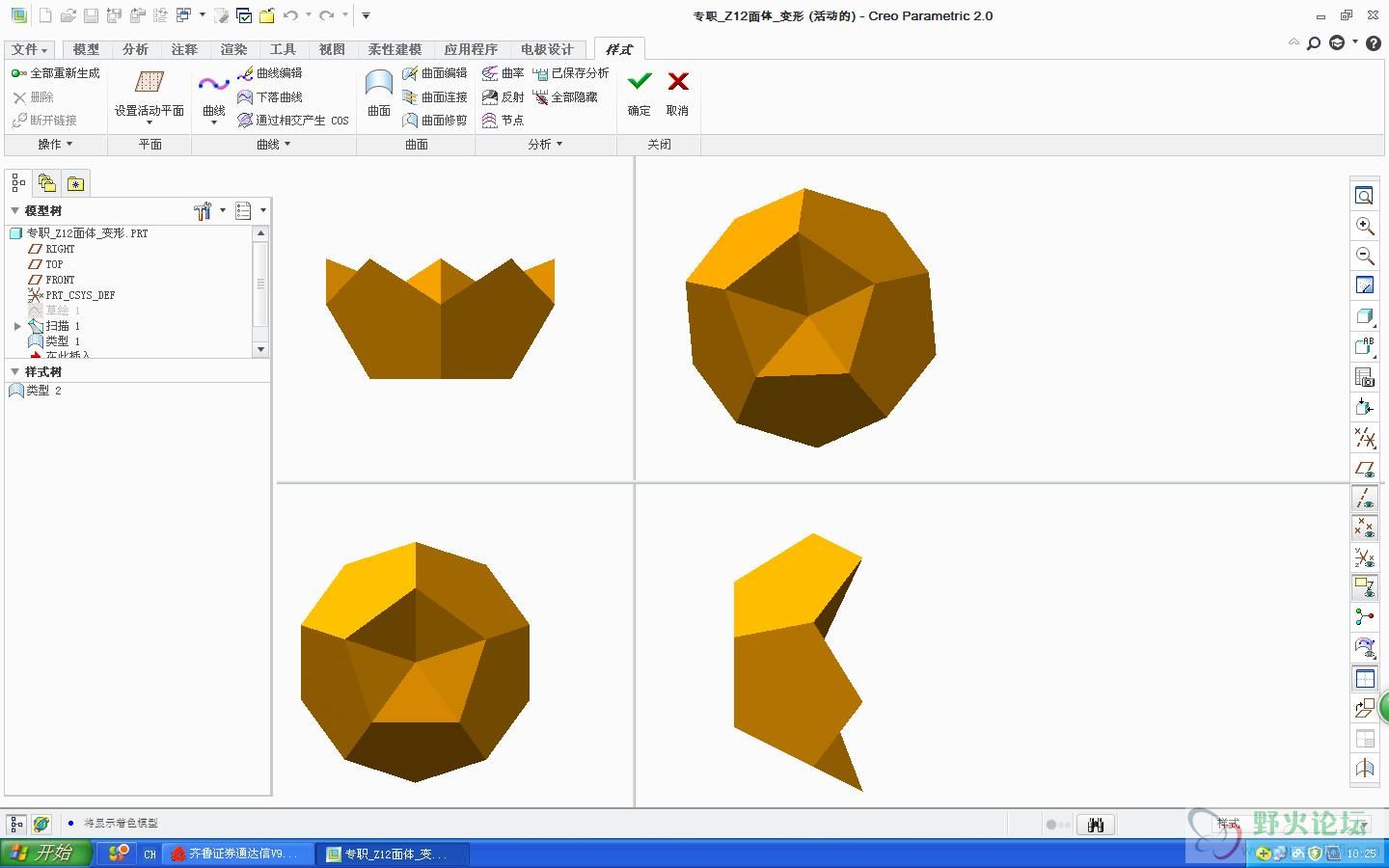Click model tree scrollbar down arrow
Viewport: 1389px width, 868px height.
point(260,349)
